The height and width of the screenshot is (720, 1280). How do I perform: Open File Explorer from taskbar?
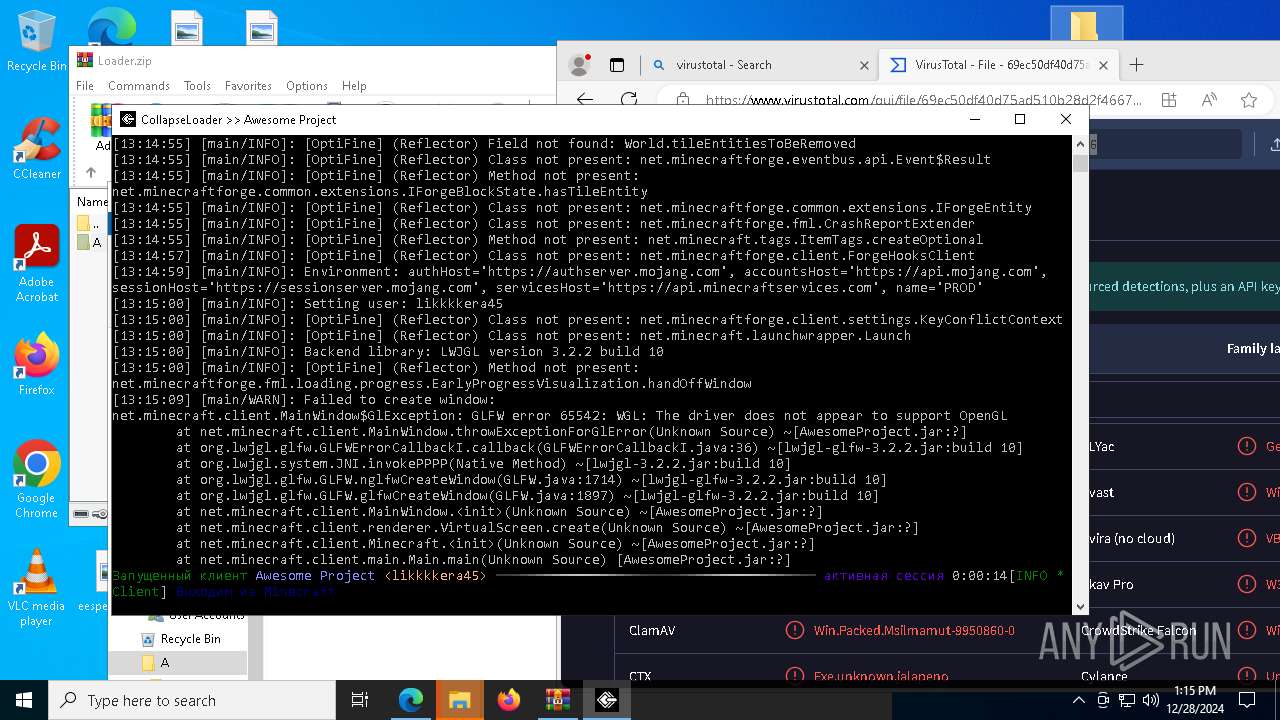pos(459,700)
